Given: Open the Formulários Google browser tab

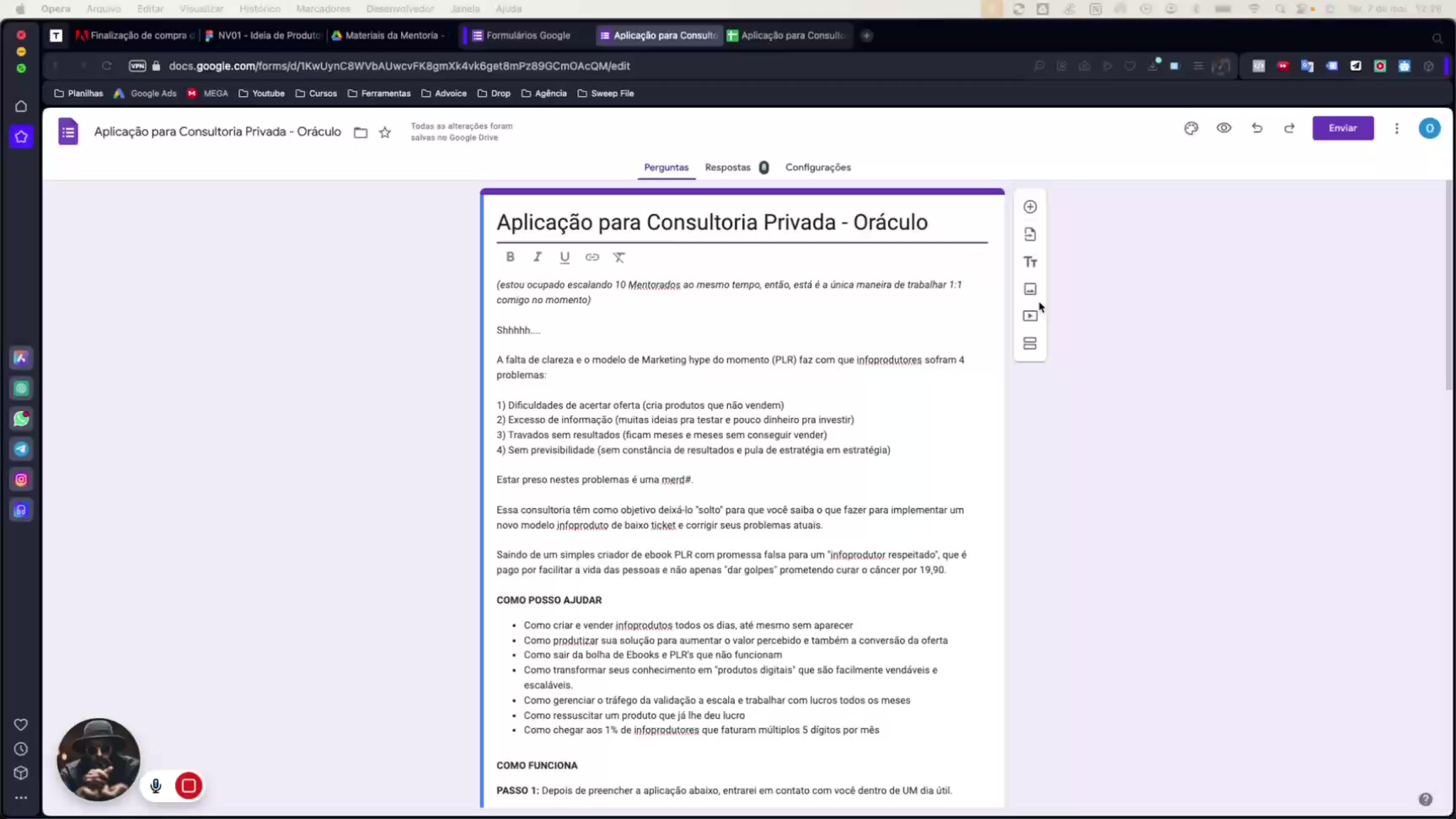Looking at the screenshot, I should pyautogui.click(x=527, y=35).
